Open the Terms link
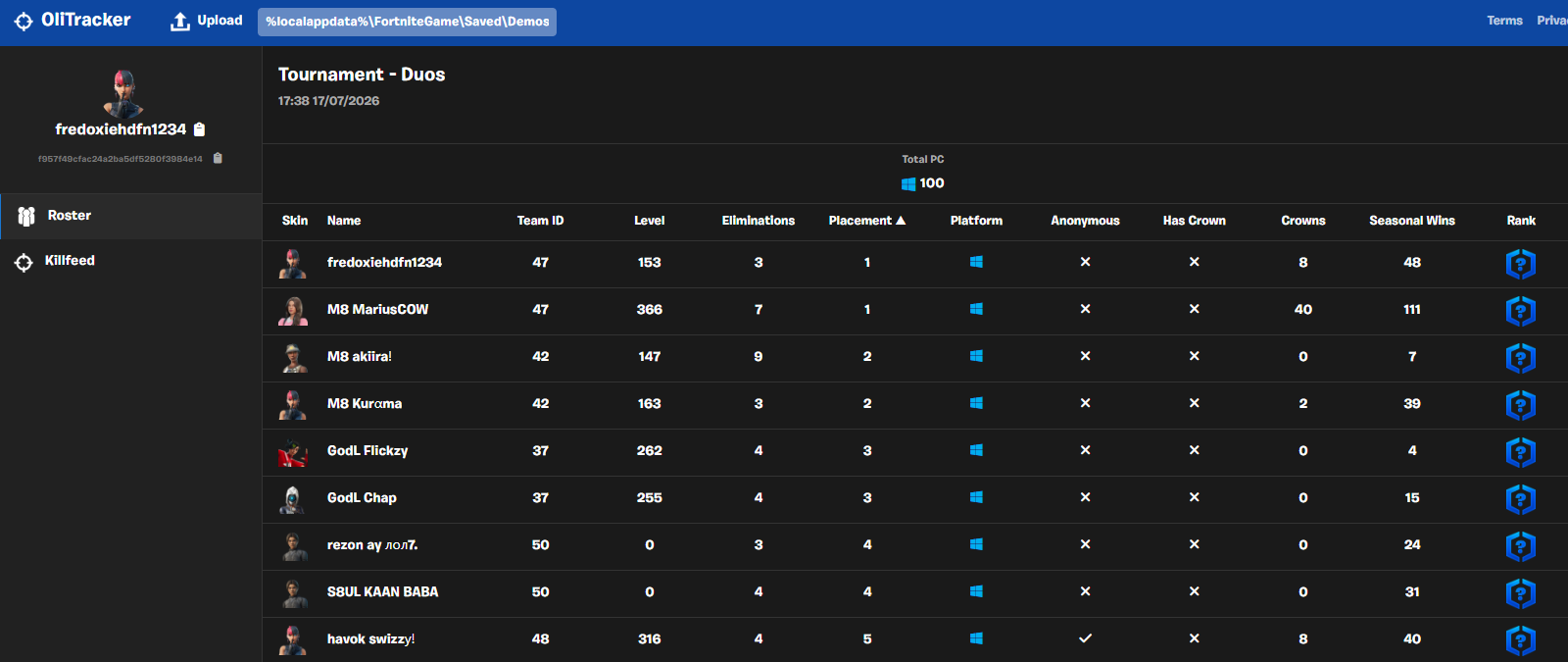Viewport: 1568px width, 662px height. pyautogui.click(x=1504, y=21)
